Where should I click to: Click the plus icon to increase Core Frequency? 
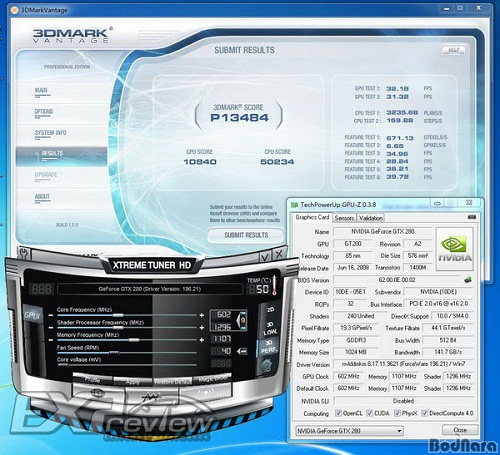[x=202, y=315]
